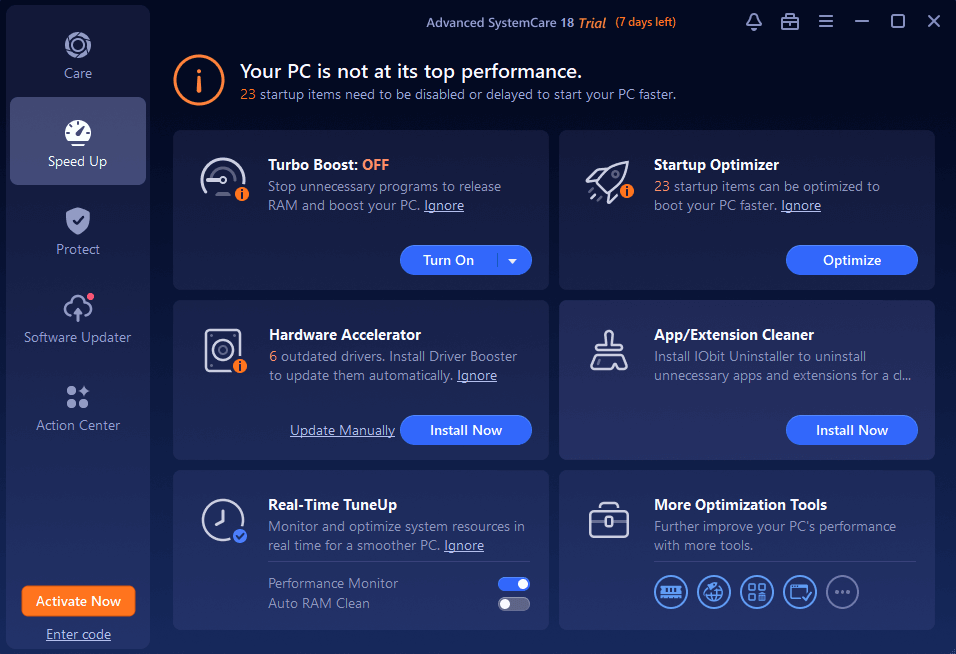Image resolution: width=956 pixels, height=654 pixels.
Task: Click the App/Extension Cleaner brush icon
Action: [608, 350]
